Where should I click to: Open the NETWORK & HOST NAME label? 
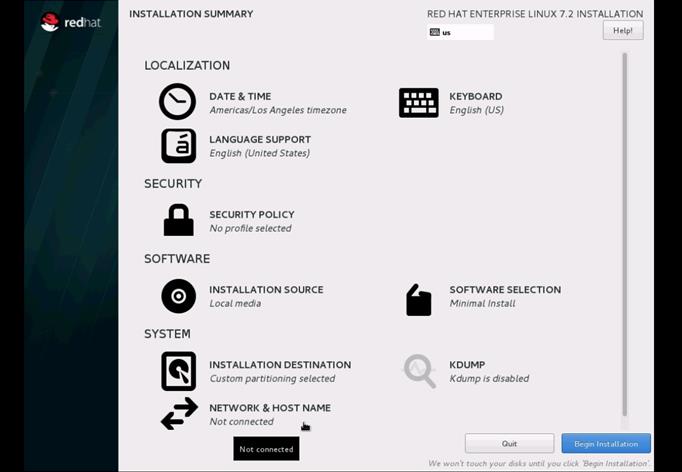[x=270, y=408]
